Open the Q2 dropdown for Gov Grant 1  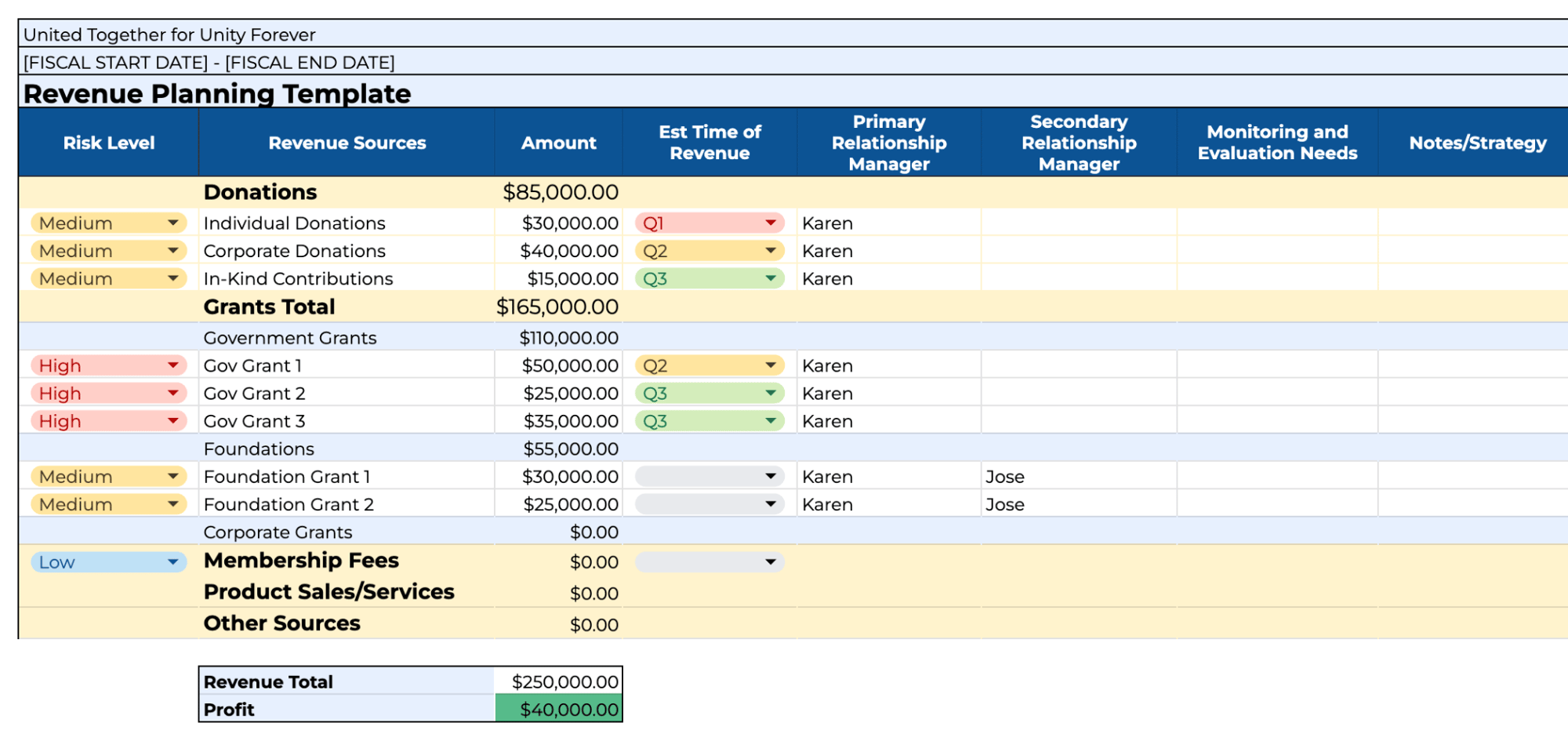click(710, 365)
